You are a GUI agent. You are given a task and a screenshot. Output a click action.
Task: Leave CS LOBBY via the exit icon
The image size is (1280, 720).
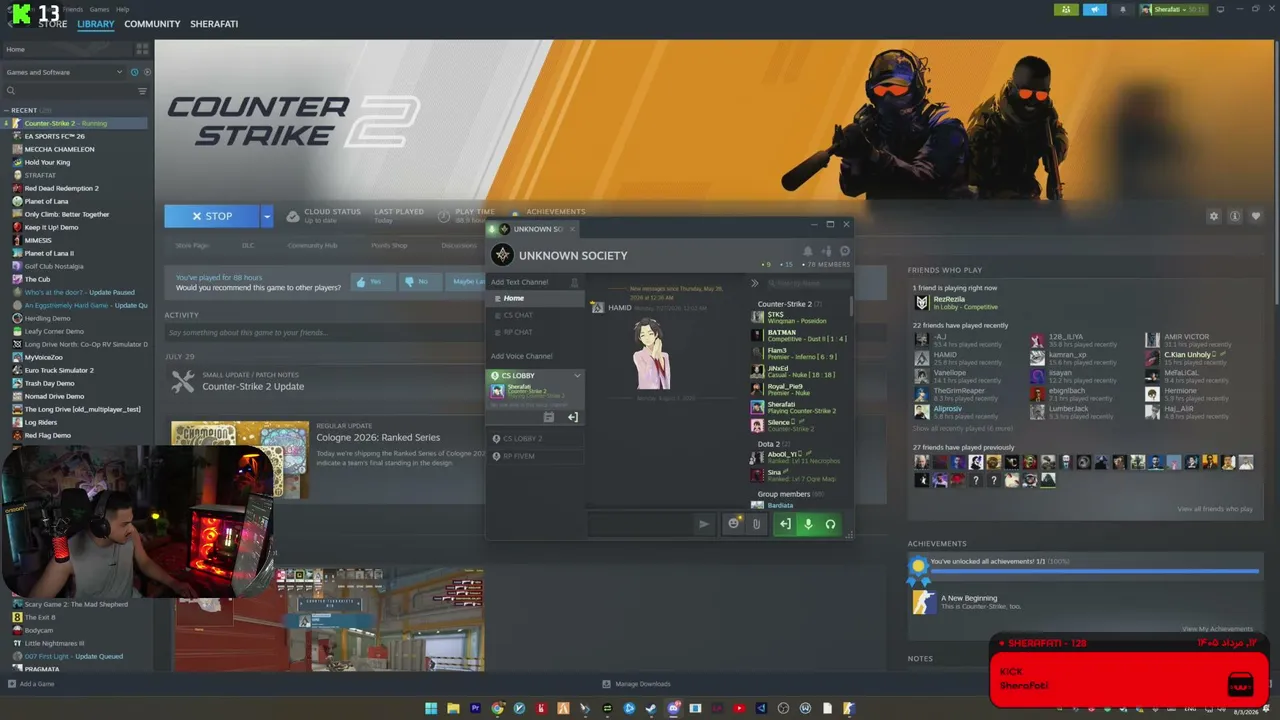(x=573, y=417)
